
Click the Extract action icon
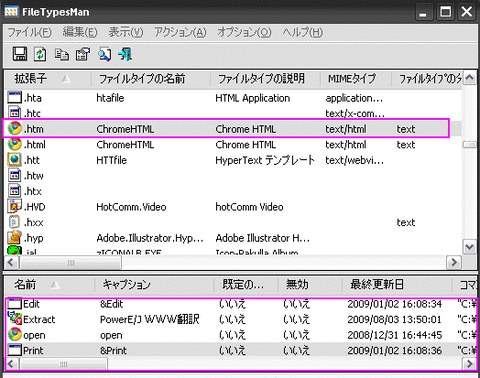[15, 319]
